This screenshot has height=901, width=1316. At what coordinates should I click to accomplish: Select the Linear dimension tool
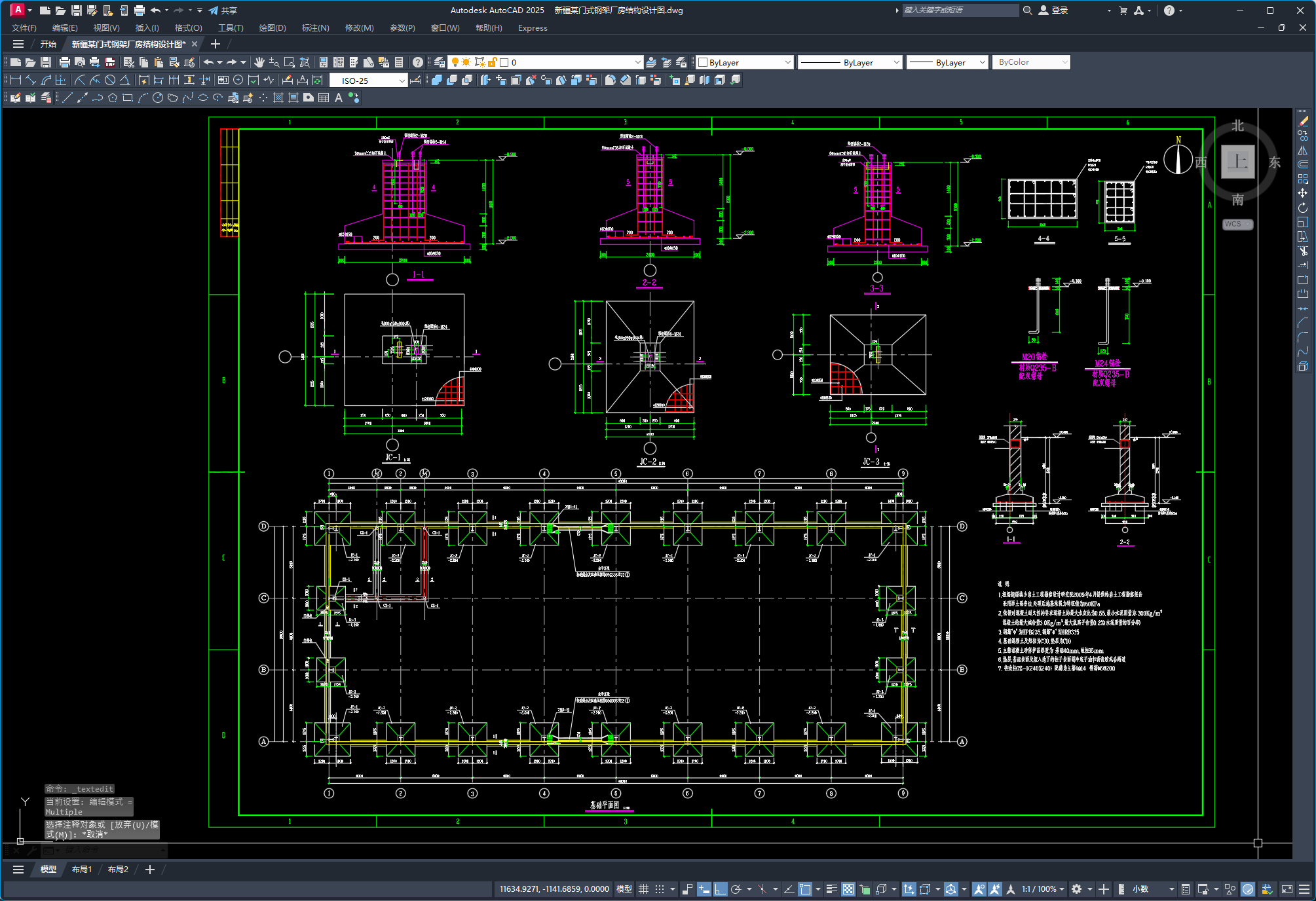[x=16, y=81]
